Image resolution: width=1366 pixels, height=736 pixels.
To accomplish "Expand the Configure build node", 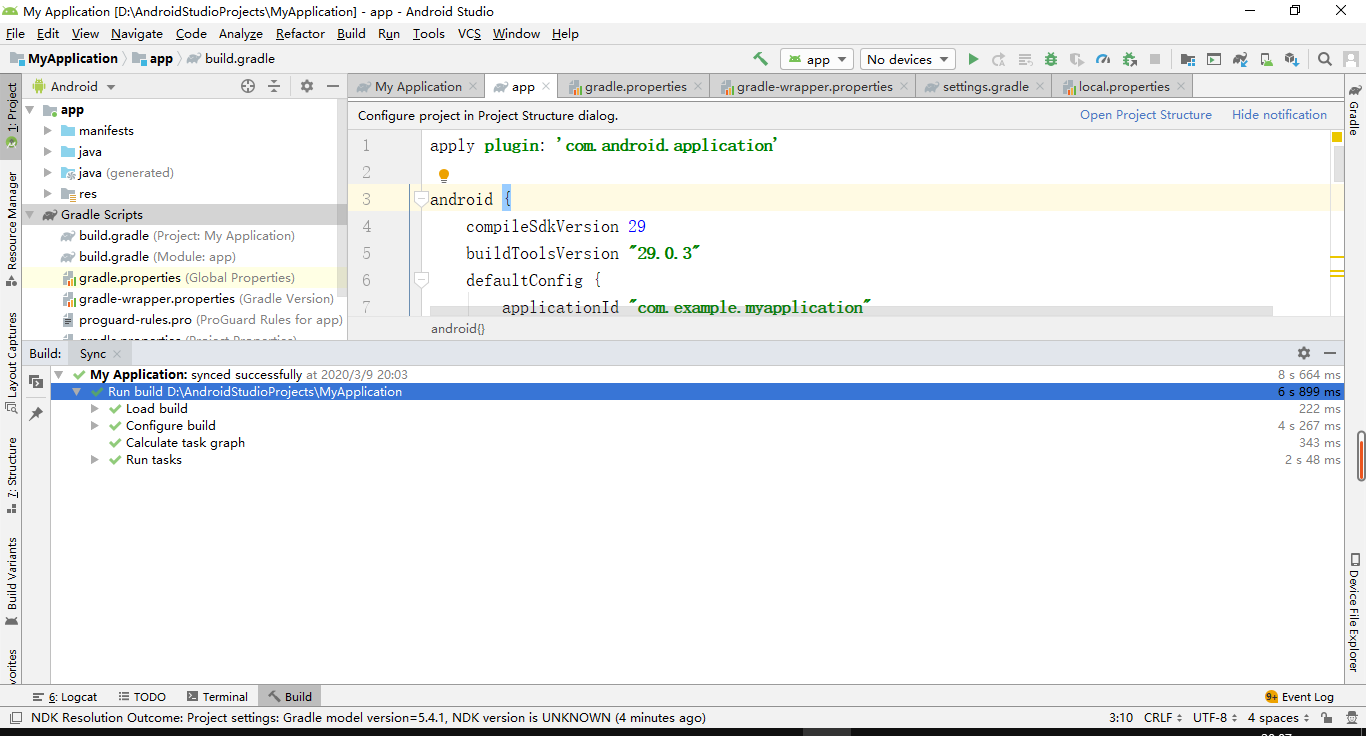I will pyautogui.click(x=95, y=425).
